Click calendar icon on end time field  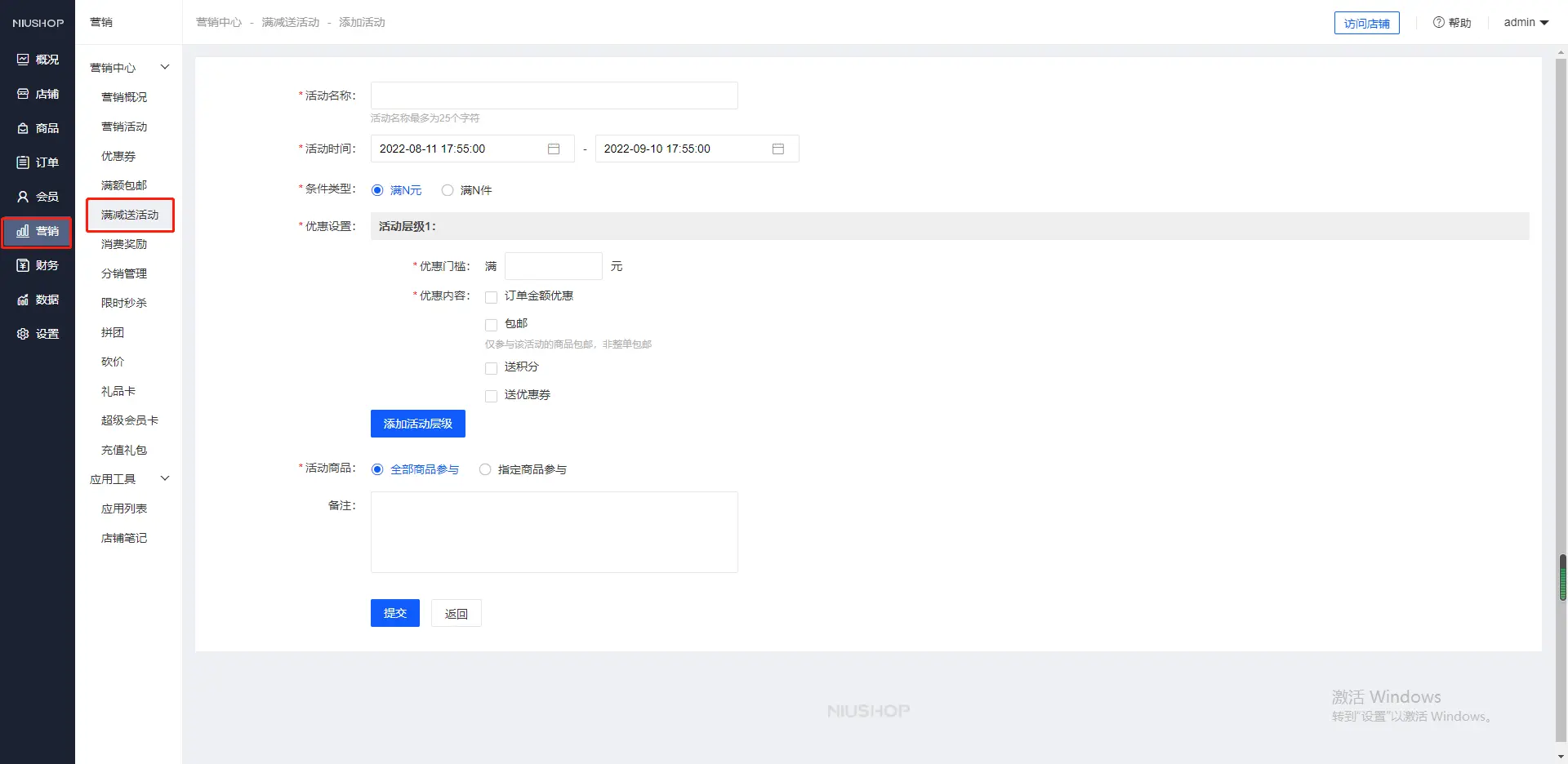778,149
